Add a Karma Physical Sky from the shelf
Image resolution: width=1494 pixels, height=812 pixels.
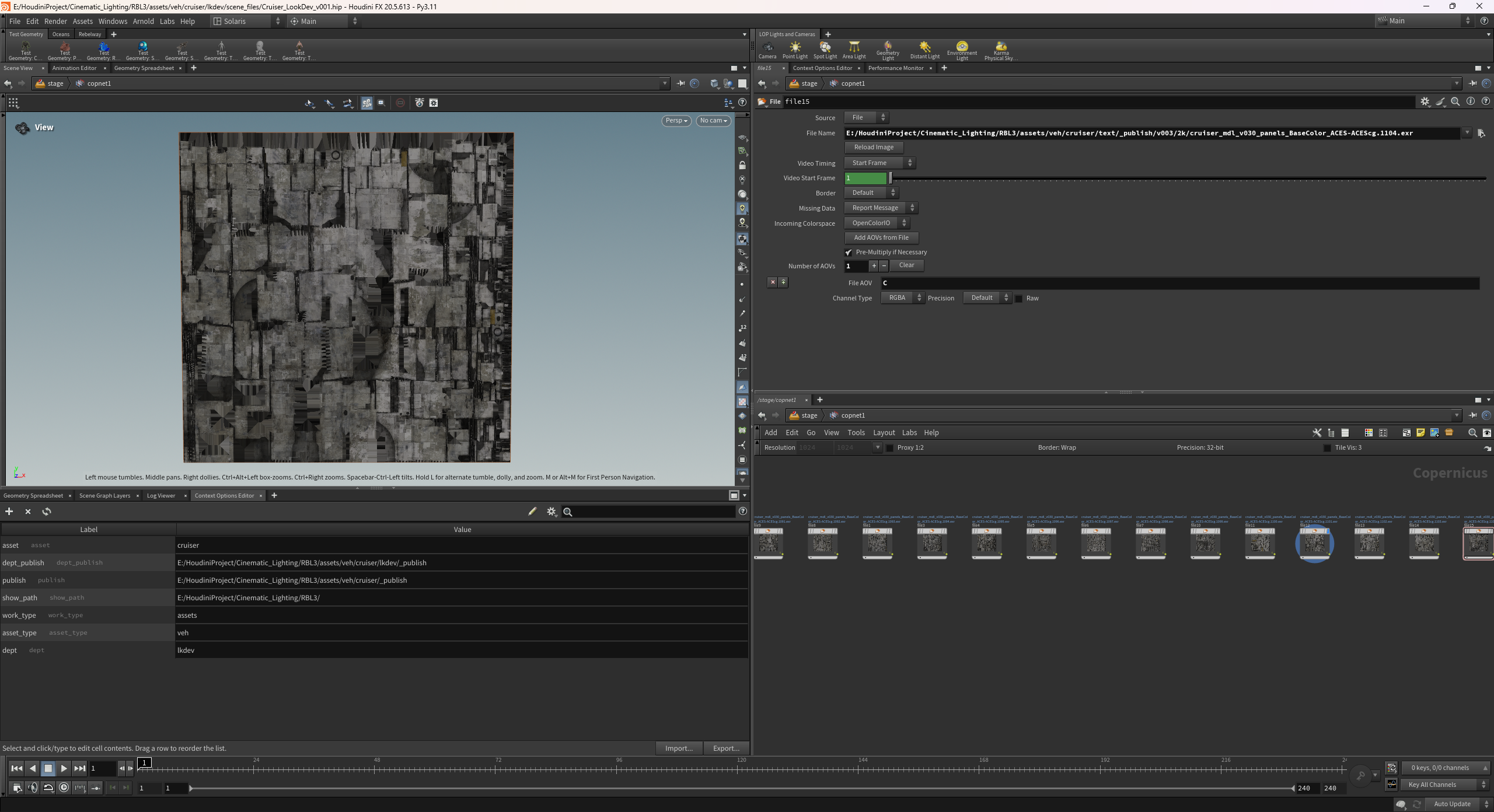(x=1001, y=51)
